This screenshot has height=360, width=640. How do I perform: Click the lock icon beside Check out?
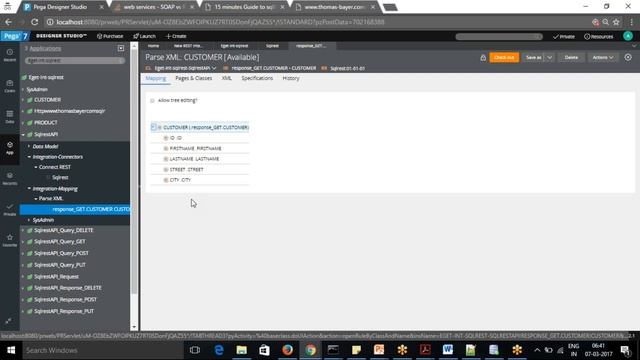[483, 58]
